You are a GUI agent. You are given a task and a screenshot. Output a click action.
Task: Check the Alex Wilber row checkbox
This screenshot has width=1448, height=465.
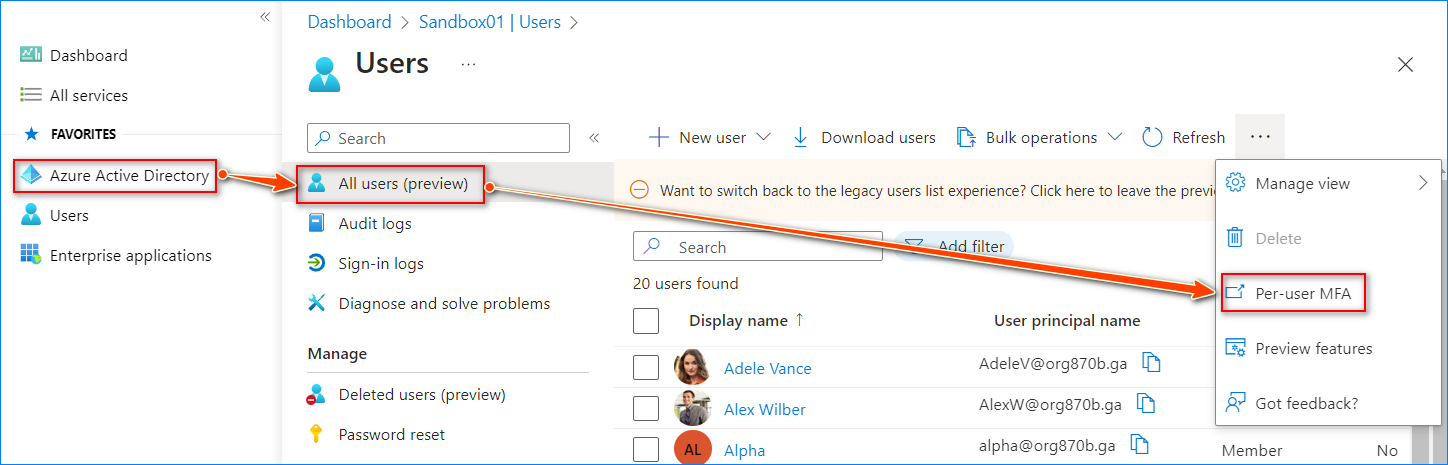pos(646,409)
